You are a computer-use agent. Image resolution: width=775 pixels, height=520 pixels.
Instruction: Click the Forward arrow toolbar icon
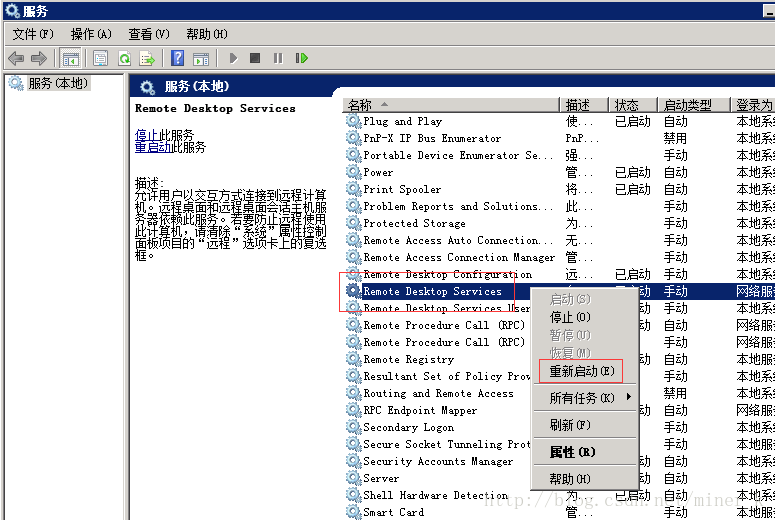click(x=39, y=59)
